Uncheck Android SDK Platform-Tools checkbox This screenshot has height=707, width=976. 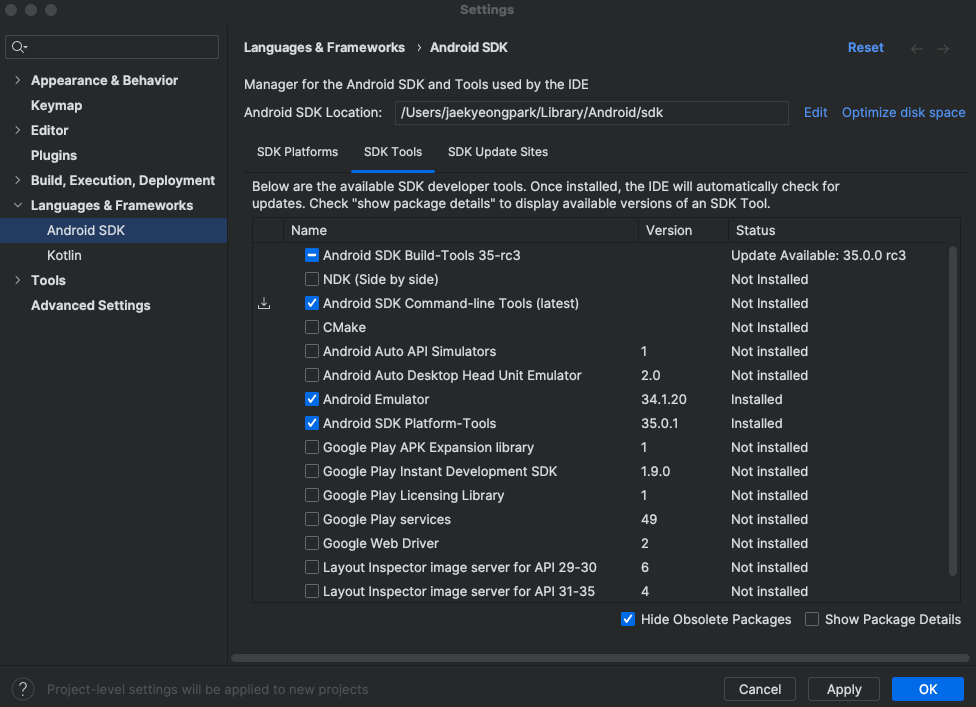tap(312, 423)
